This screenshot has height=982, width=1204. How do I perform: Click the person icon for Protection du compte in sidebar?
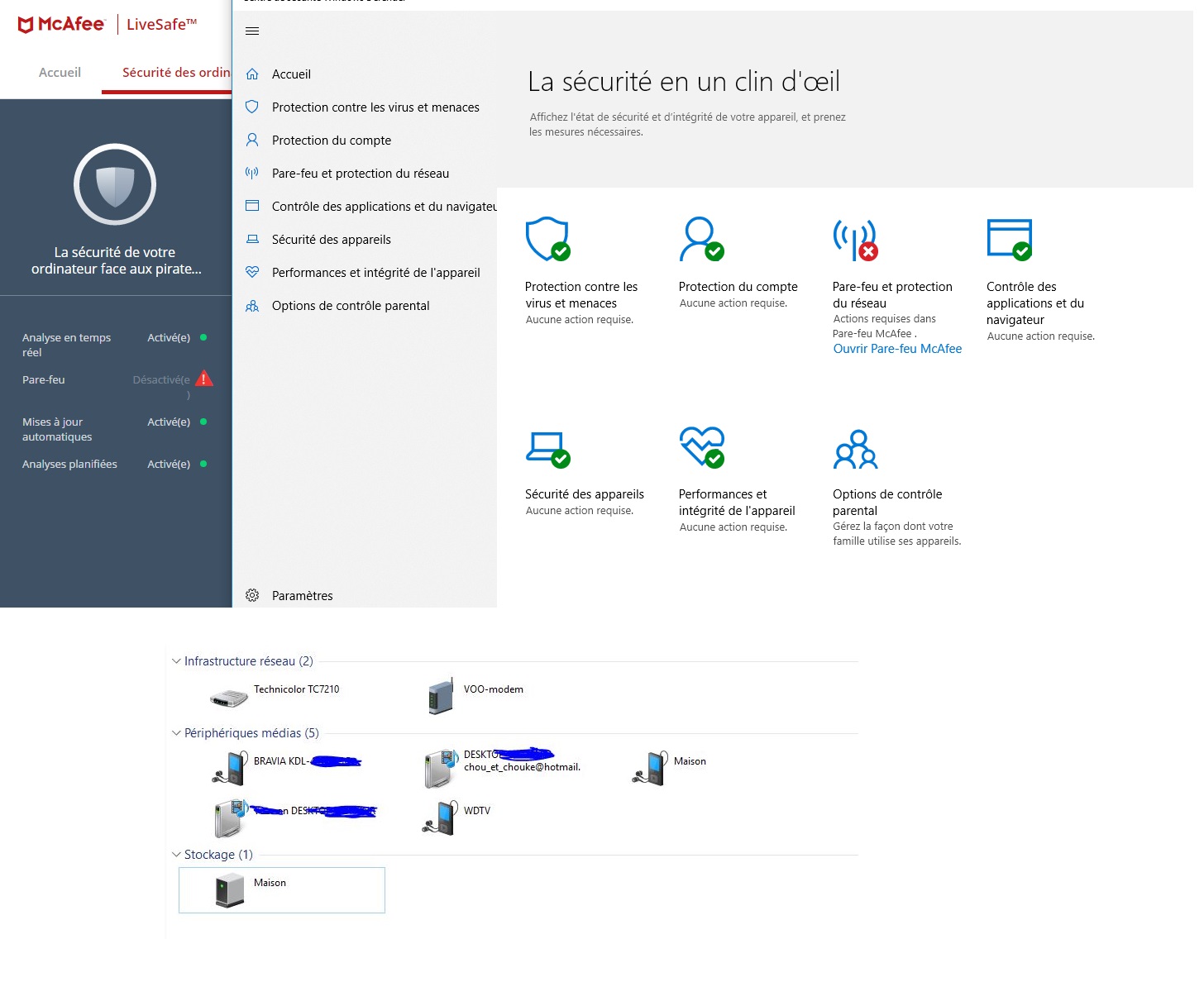(252, 140)
